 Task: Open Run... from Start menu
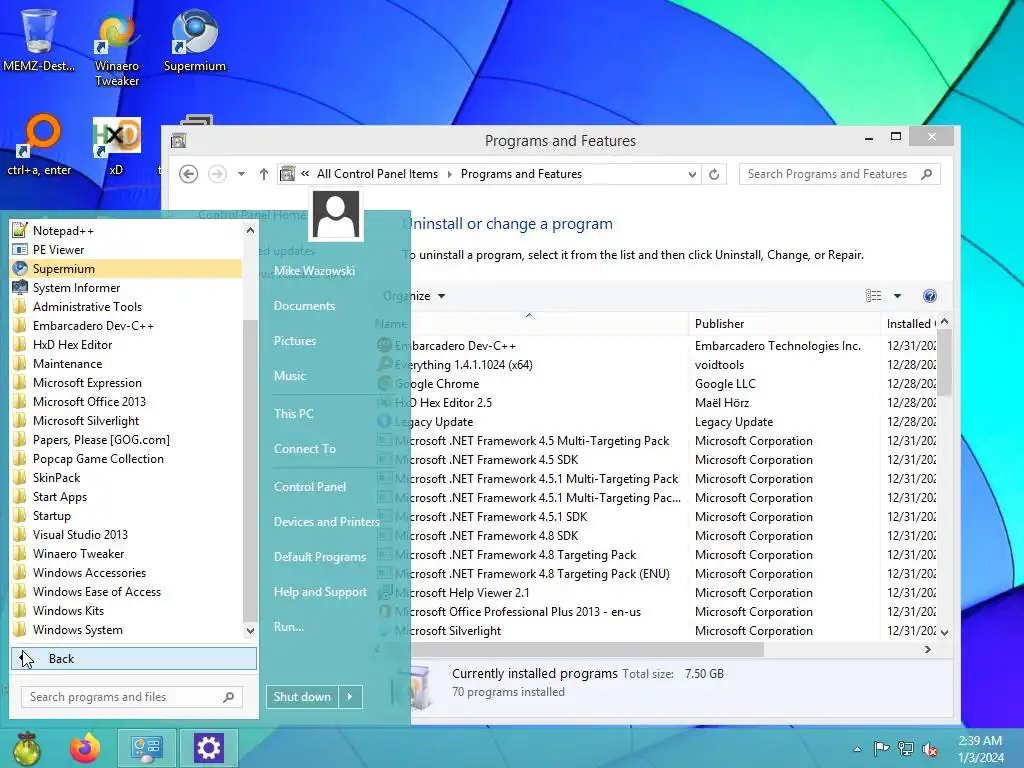289,627
